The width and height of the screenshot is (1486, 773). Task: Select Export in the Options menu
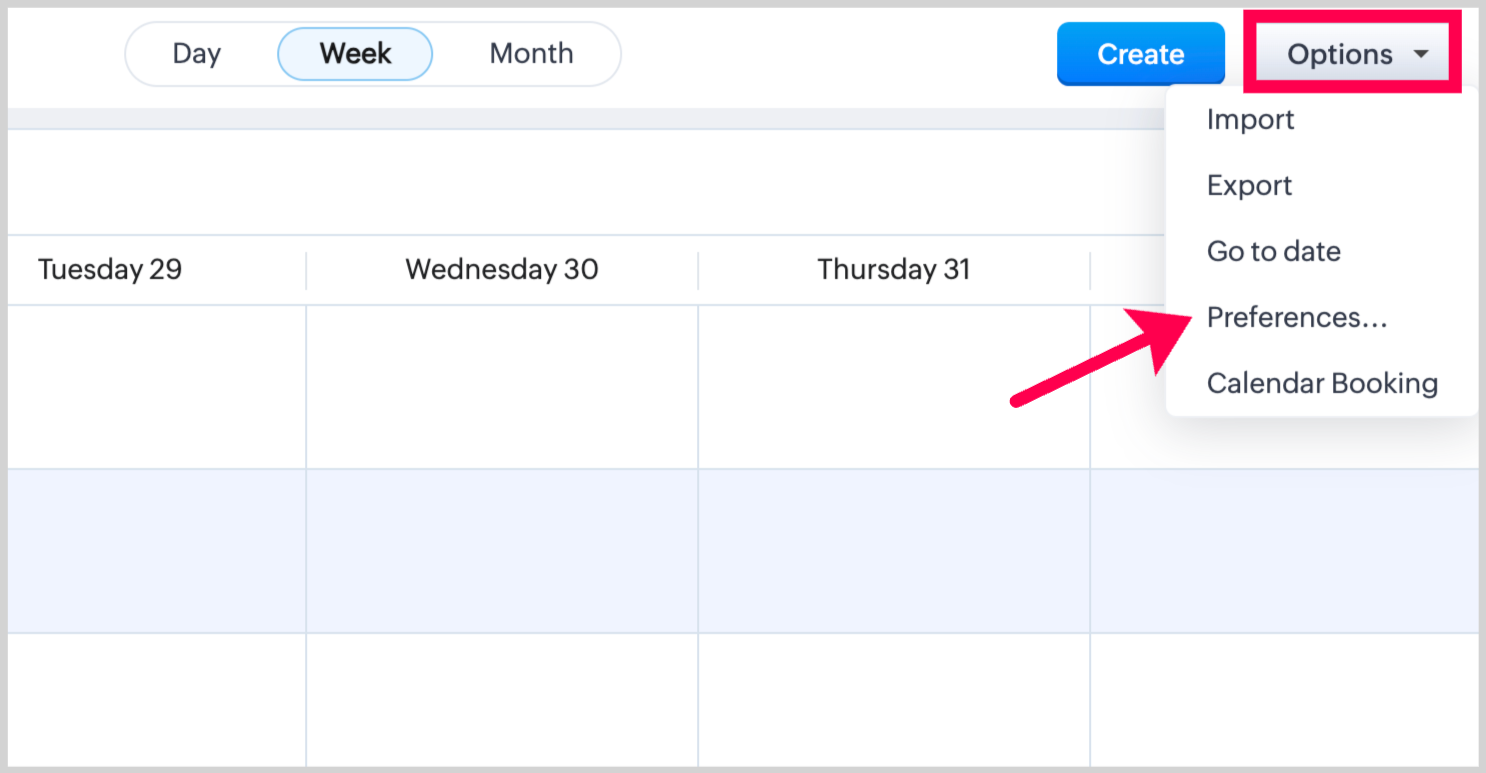pos(1249,186)
